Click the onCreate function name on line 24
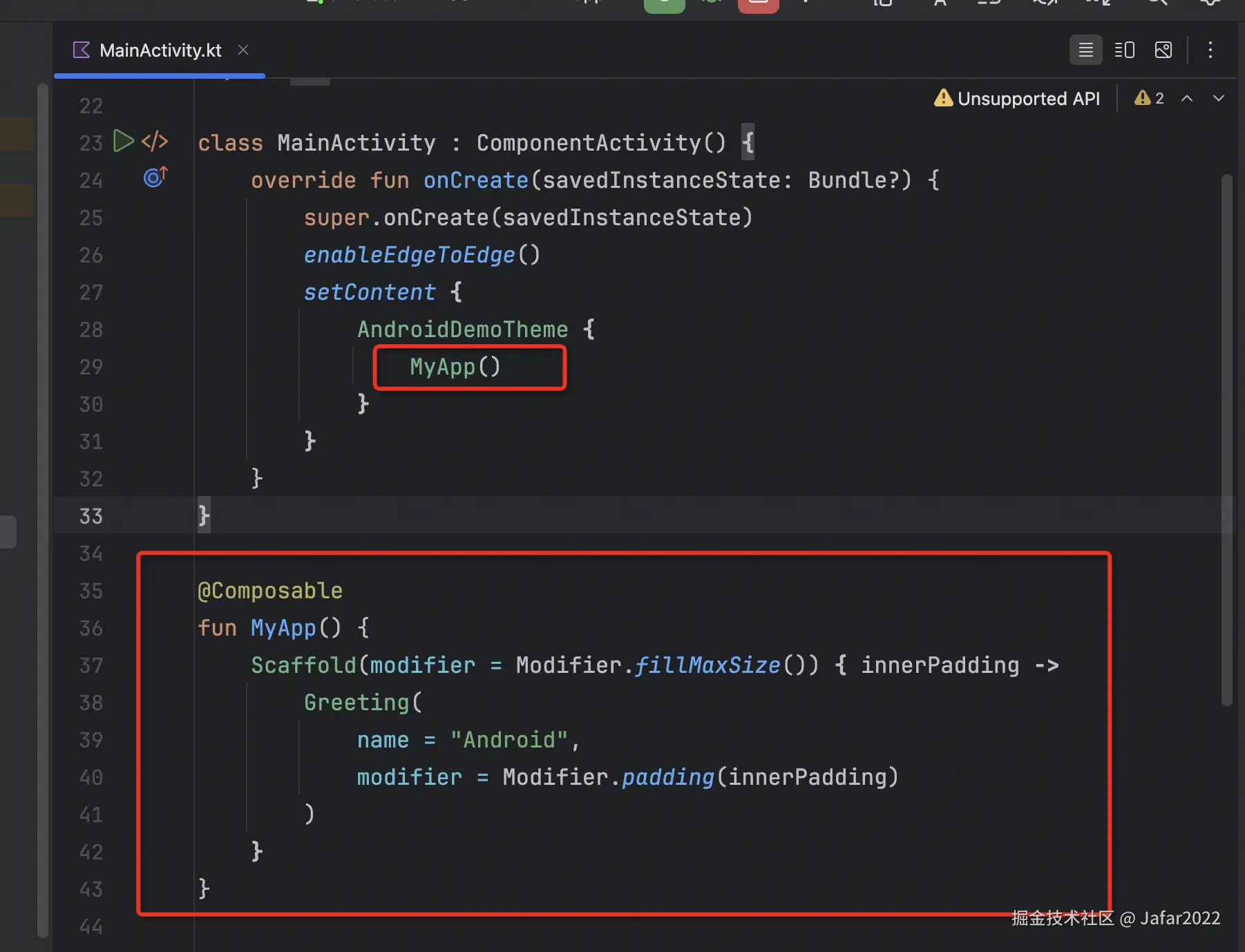The width and height of the screenshot is (1245, 952). 476,180
